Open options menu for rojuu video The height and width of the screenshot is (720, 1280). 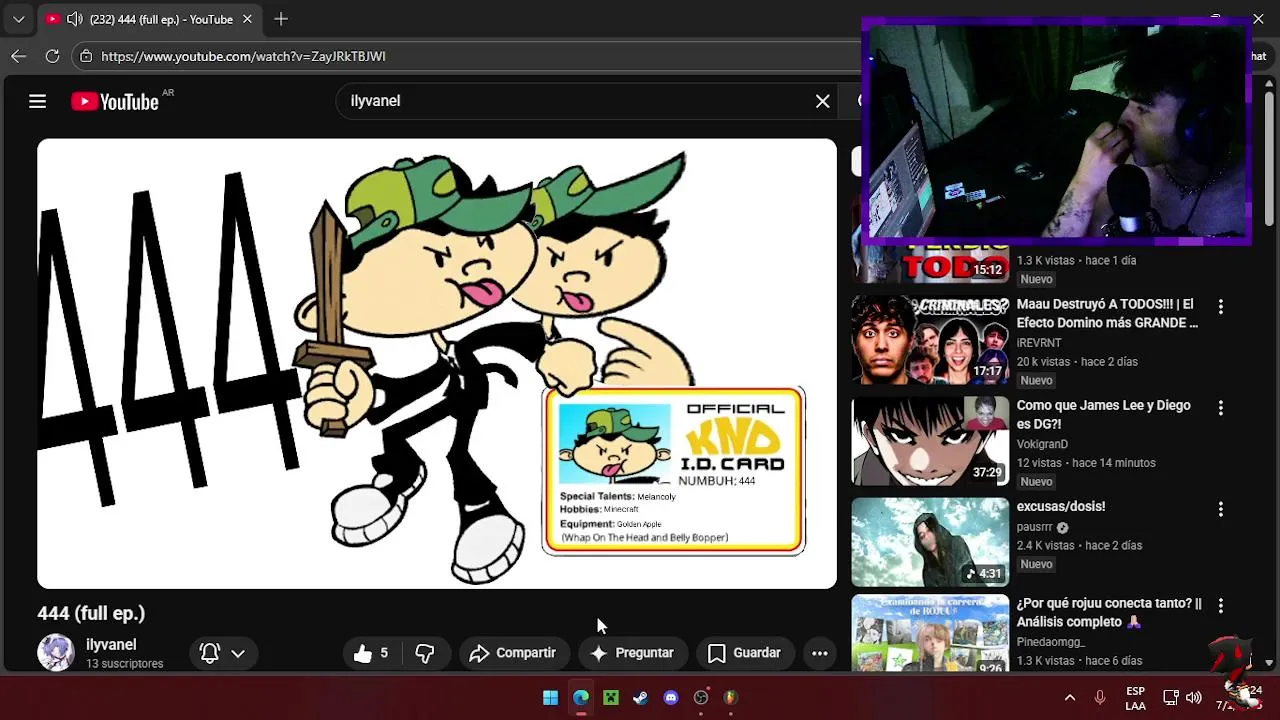1220,605
